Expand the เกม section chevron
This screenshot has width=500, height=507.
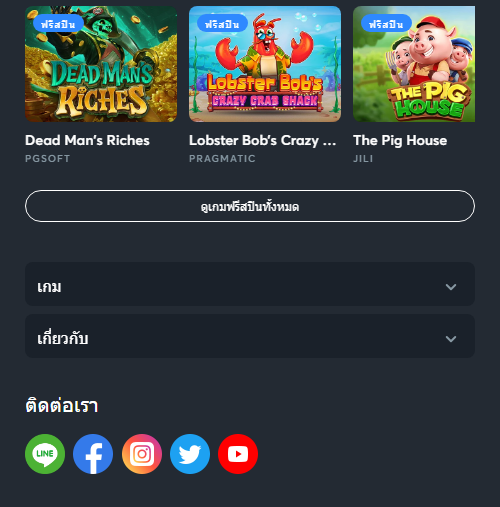coord(451,287)
